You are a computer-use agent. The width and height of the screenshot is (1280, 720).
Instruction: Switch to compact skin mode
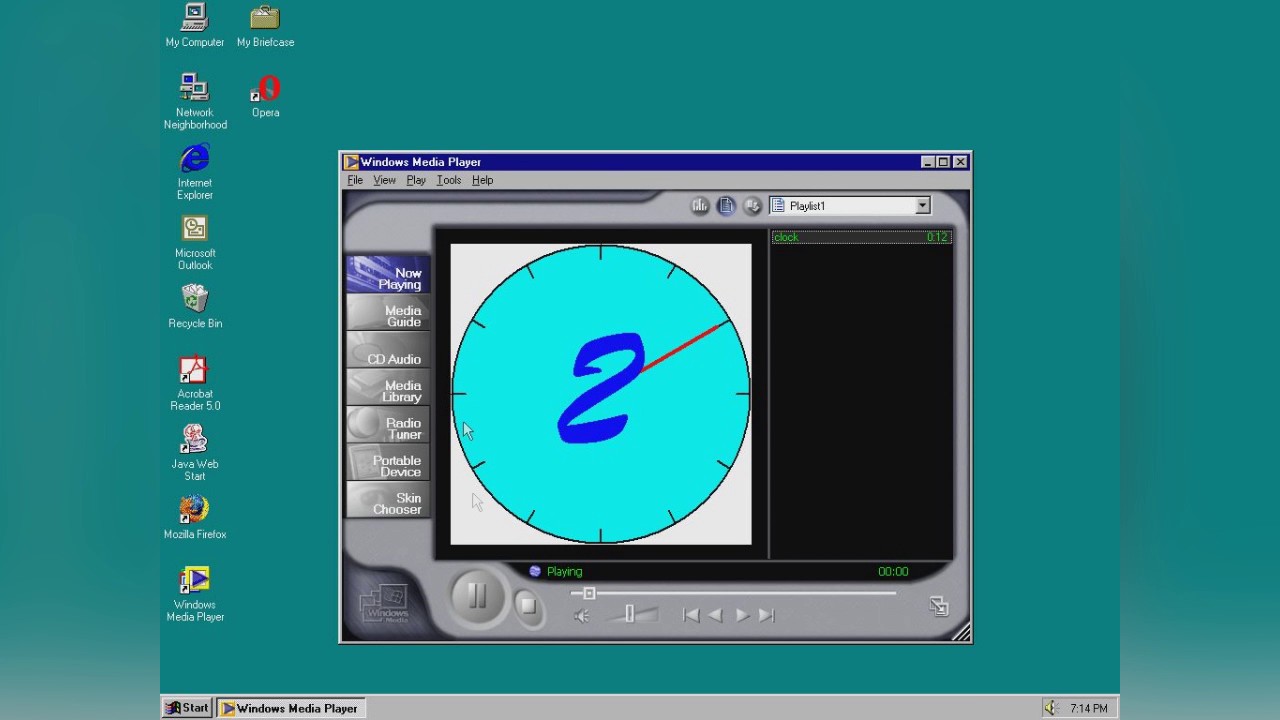click(938, 606)
